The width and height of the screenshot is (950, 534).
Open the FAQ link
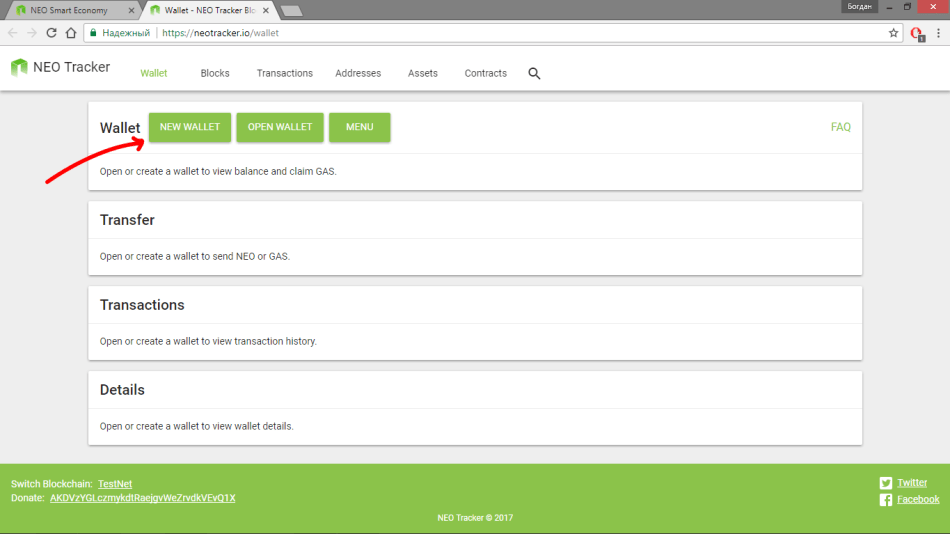[840, 127]
